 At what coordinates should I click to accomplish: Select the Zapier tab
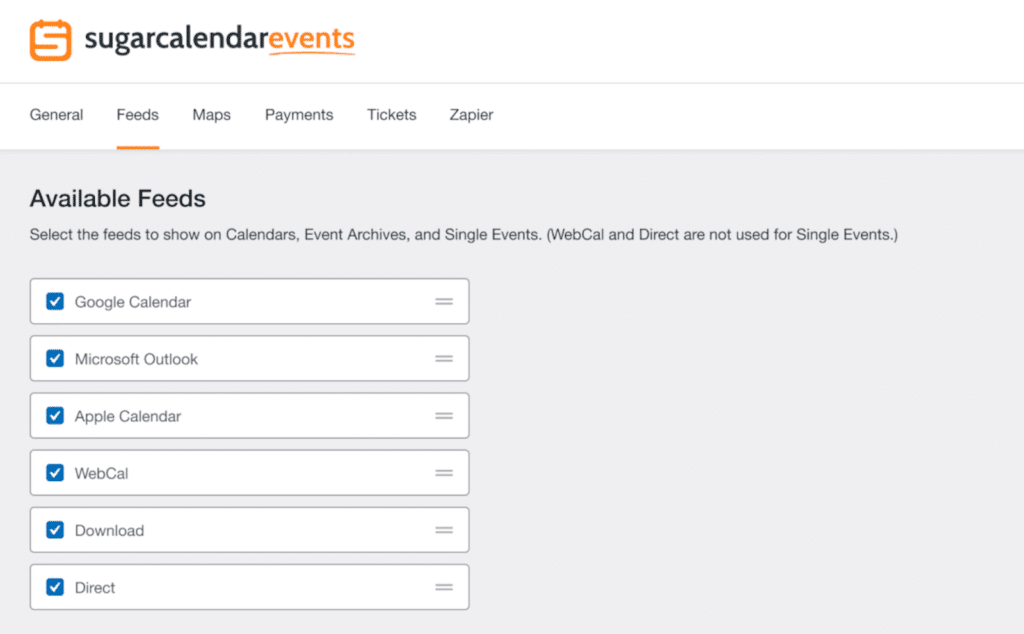[471, 115]
